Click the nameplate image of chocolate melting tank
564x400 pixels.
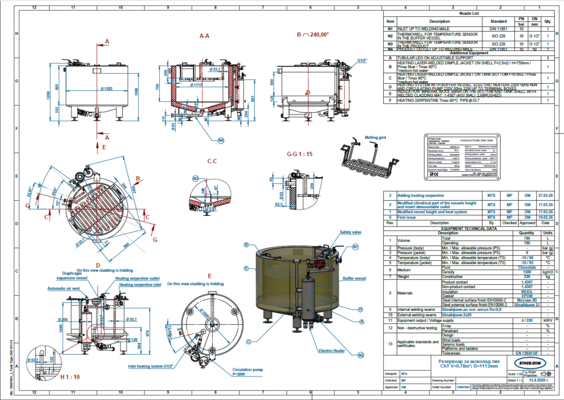pyautogui.click(x=462, y=156)
